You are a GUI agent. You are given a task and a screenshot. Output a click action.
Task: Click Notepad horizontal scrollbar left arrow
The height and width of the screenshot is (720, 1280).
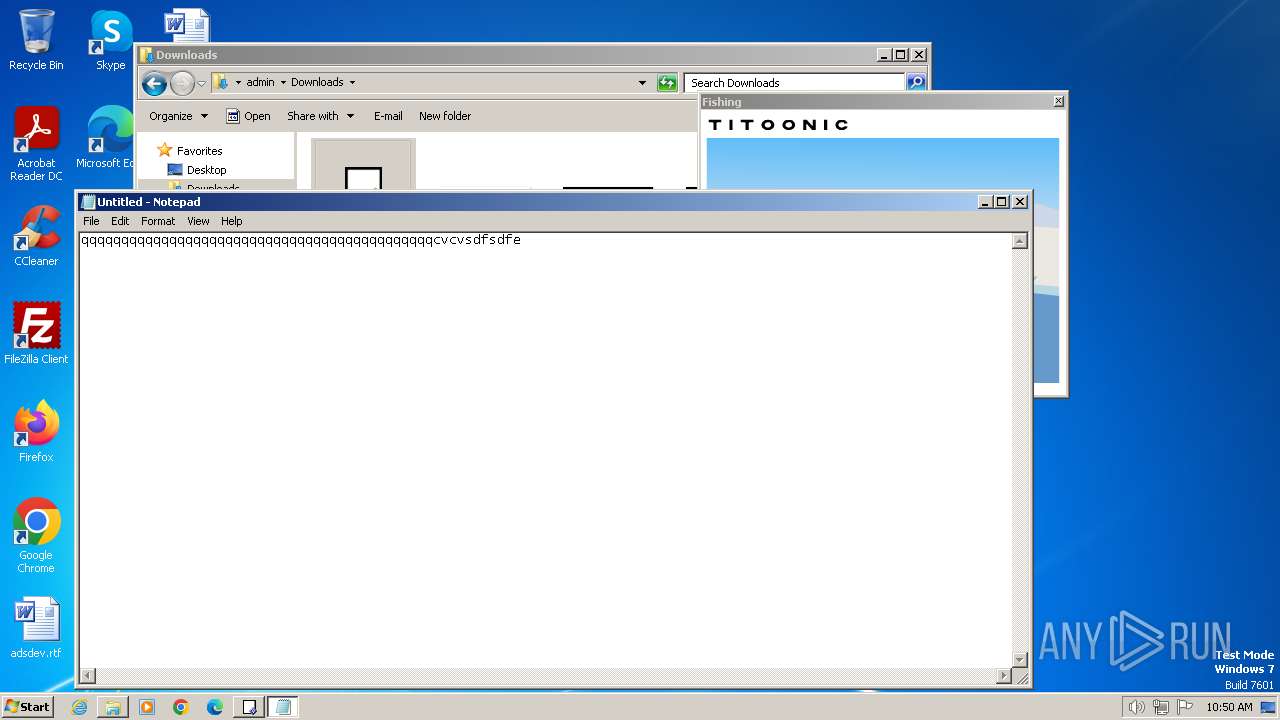tap(88, 676)
